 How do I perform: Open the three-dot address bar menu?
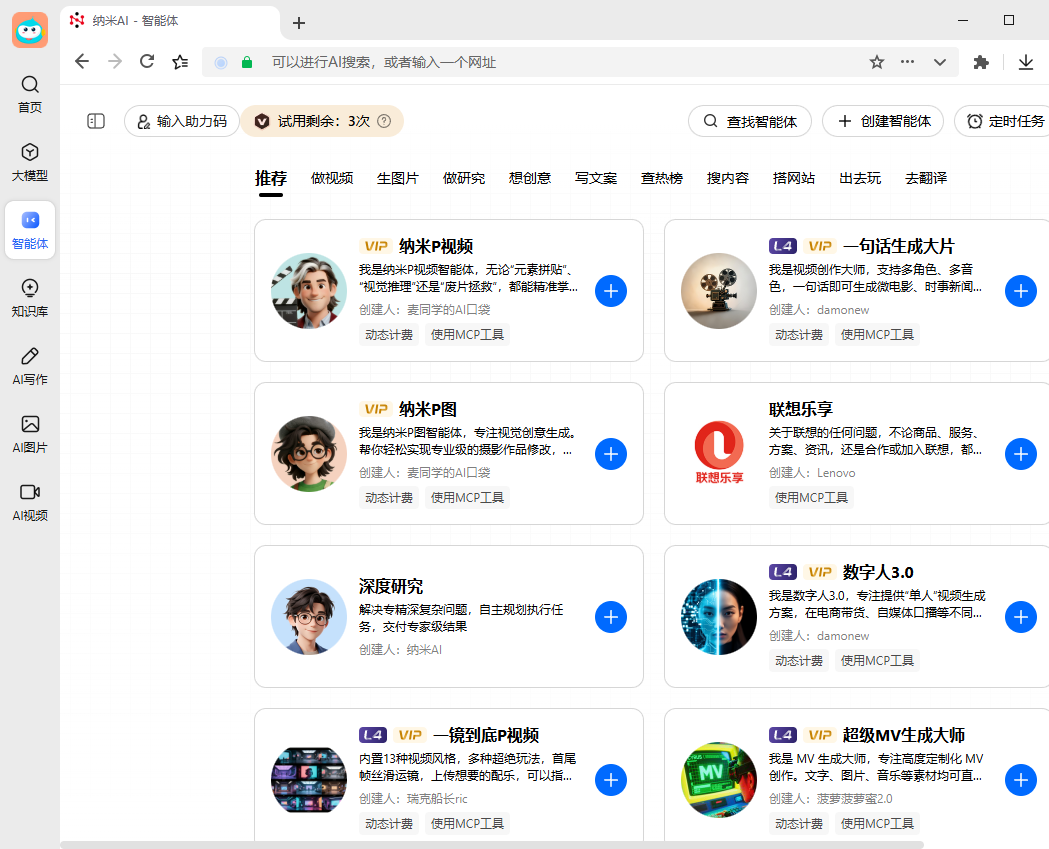click(x=907, y=62)
